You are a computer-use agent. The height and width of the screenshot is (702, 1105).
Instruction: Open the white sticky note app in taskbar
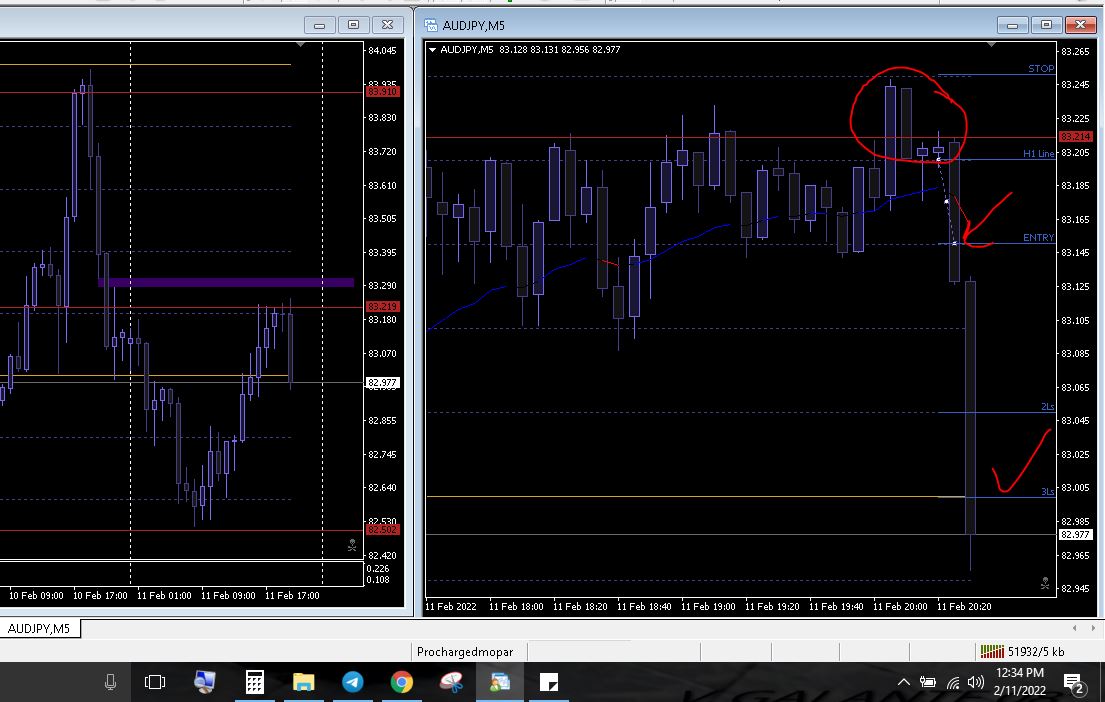click(549, 682)
